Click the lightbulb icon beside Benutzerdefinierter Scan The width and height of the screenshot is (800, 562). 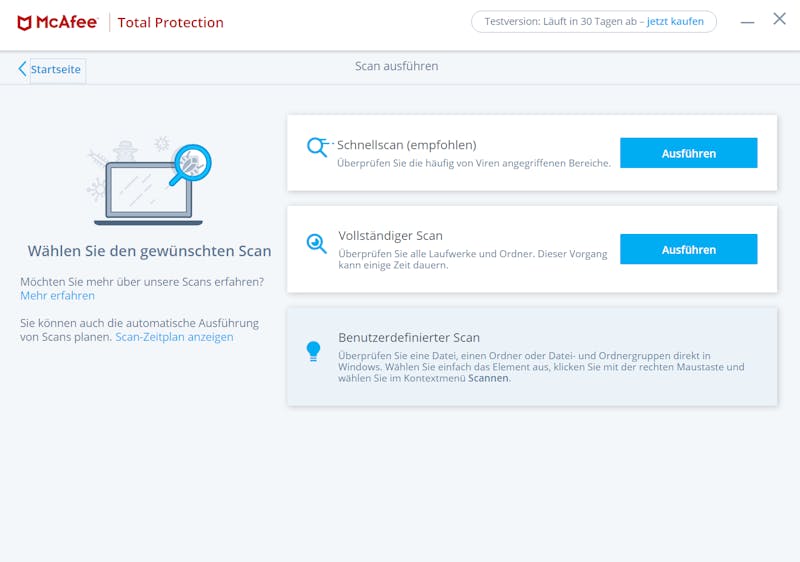point(313,351)
